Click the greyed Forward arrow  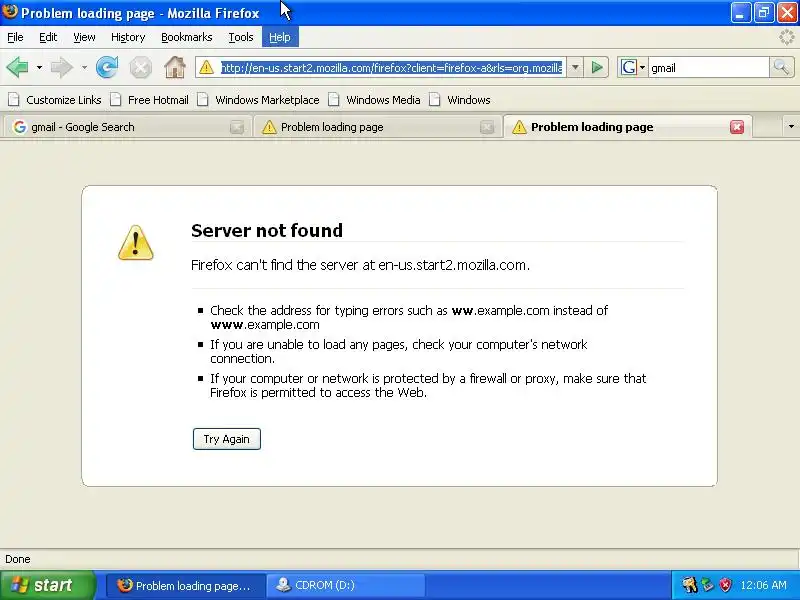click(62, 67)
